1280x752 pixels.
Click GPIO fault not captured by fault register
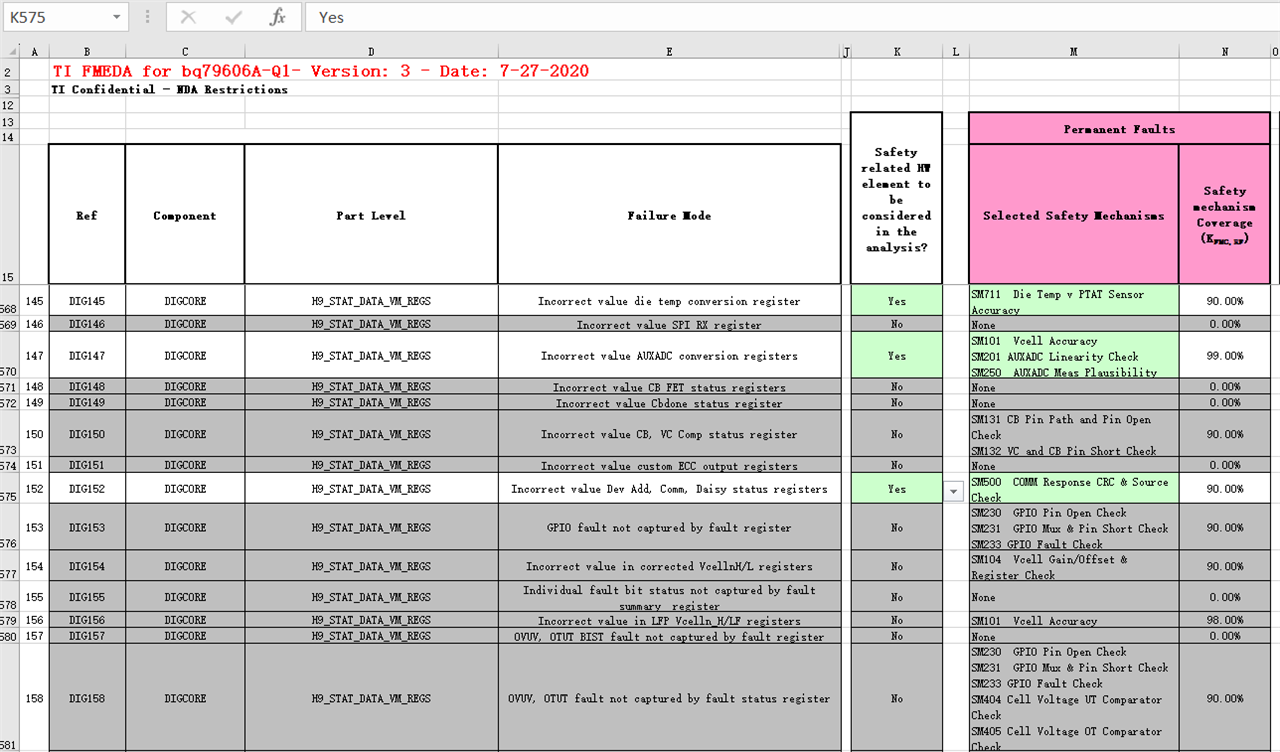669,527
